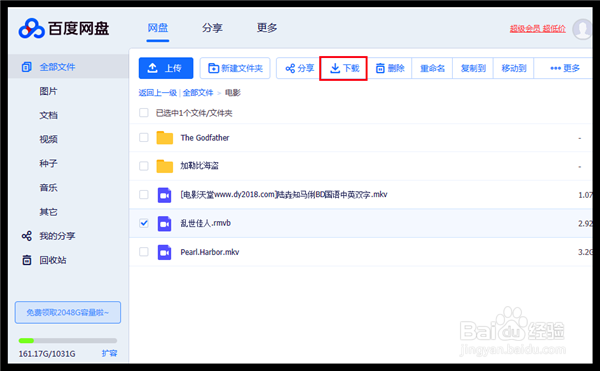Open the user avatar profile
Screen dimensions: 600x371
pyautogui.click(x=582, y=29)
